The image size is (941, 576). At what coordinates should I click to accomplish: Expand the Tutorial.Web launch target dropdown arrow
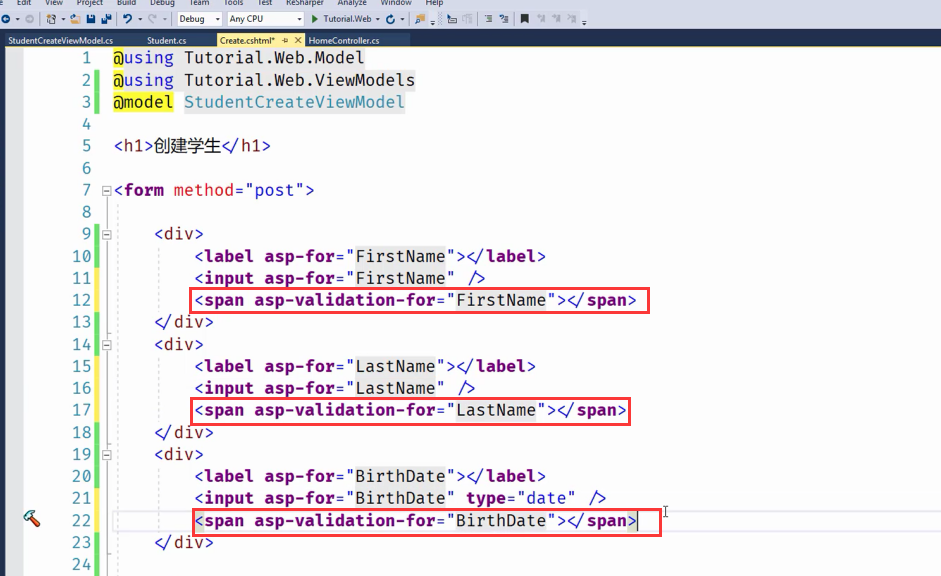pyautogui.click(x=377, y=19)
